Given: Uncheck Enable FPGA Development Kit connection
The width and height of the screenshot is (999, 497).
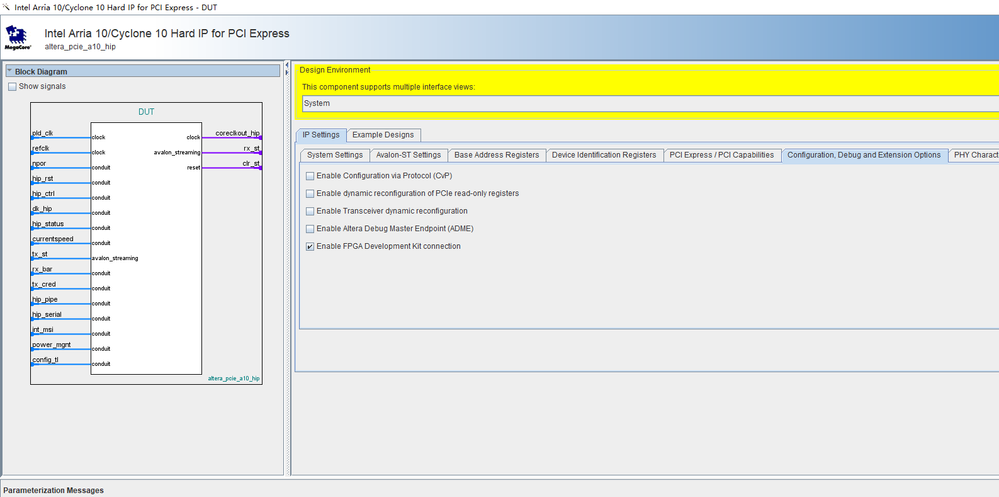Looking at the screenshot, I should [310, 247].
